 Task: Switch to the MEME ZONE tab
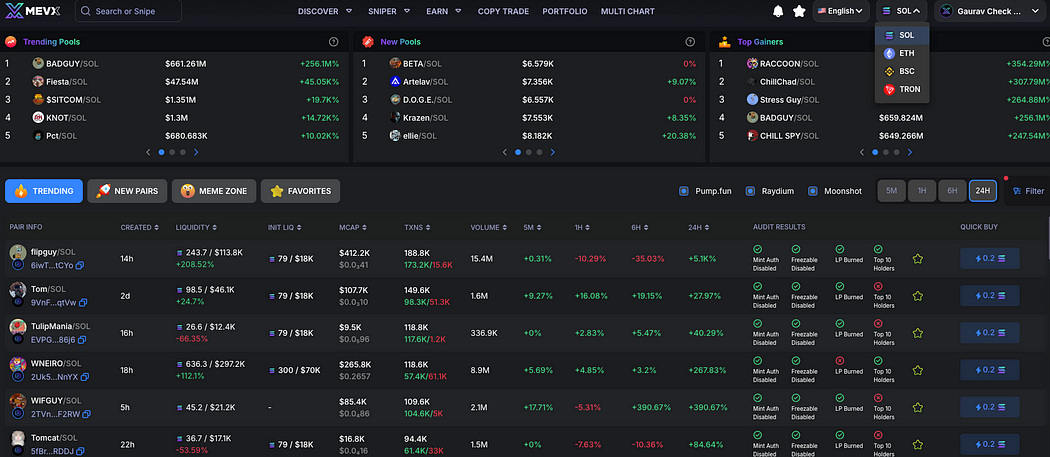tap(213, 191)
